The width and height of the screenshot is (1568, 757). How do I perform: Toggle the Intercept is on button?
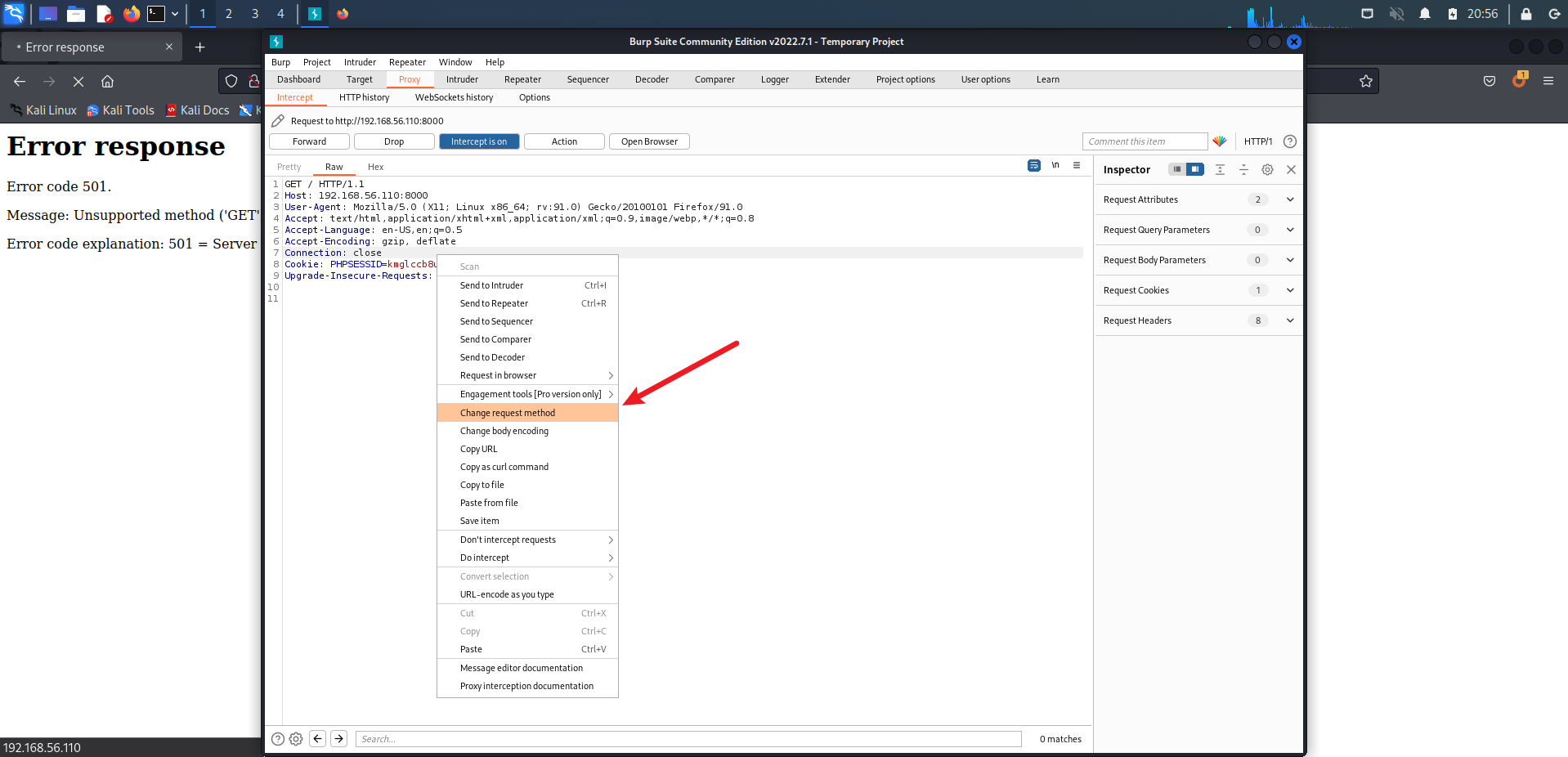[x=479, y=141]
